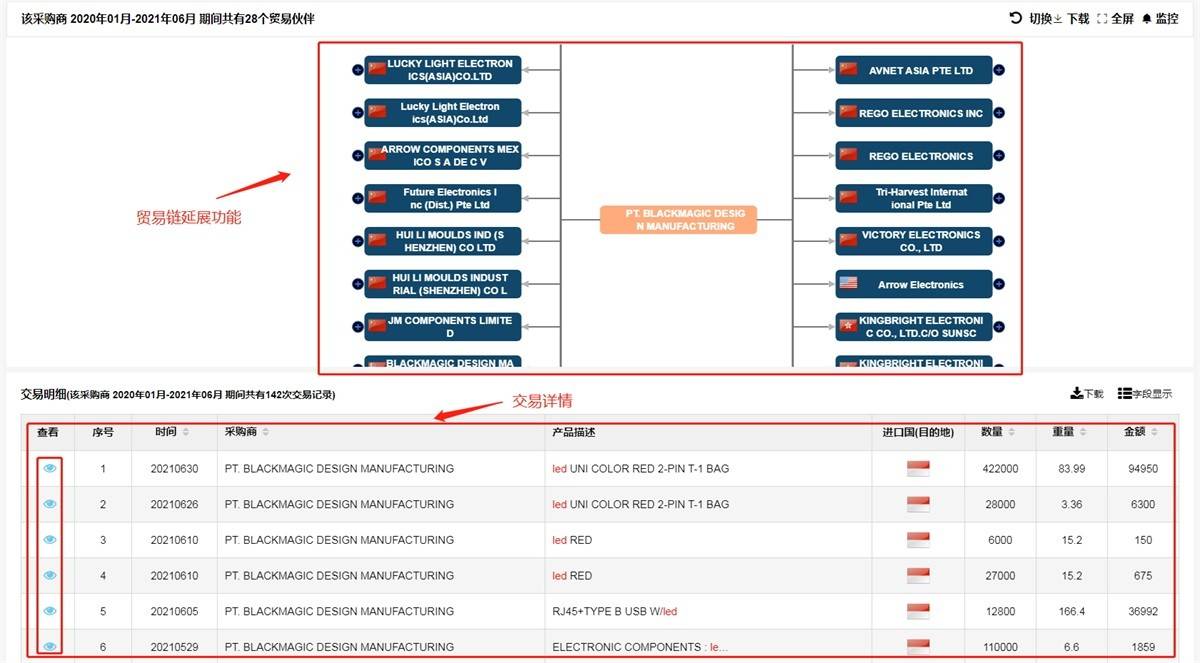Click the 切换 switch button
1200x663 pixels.
click(1031, 18)
